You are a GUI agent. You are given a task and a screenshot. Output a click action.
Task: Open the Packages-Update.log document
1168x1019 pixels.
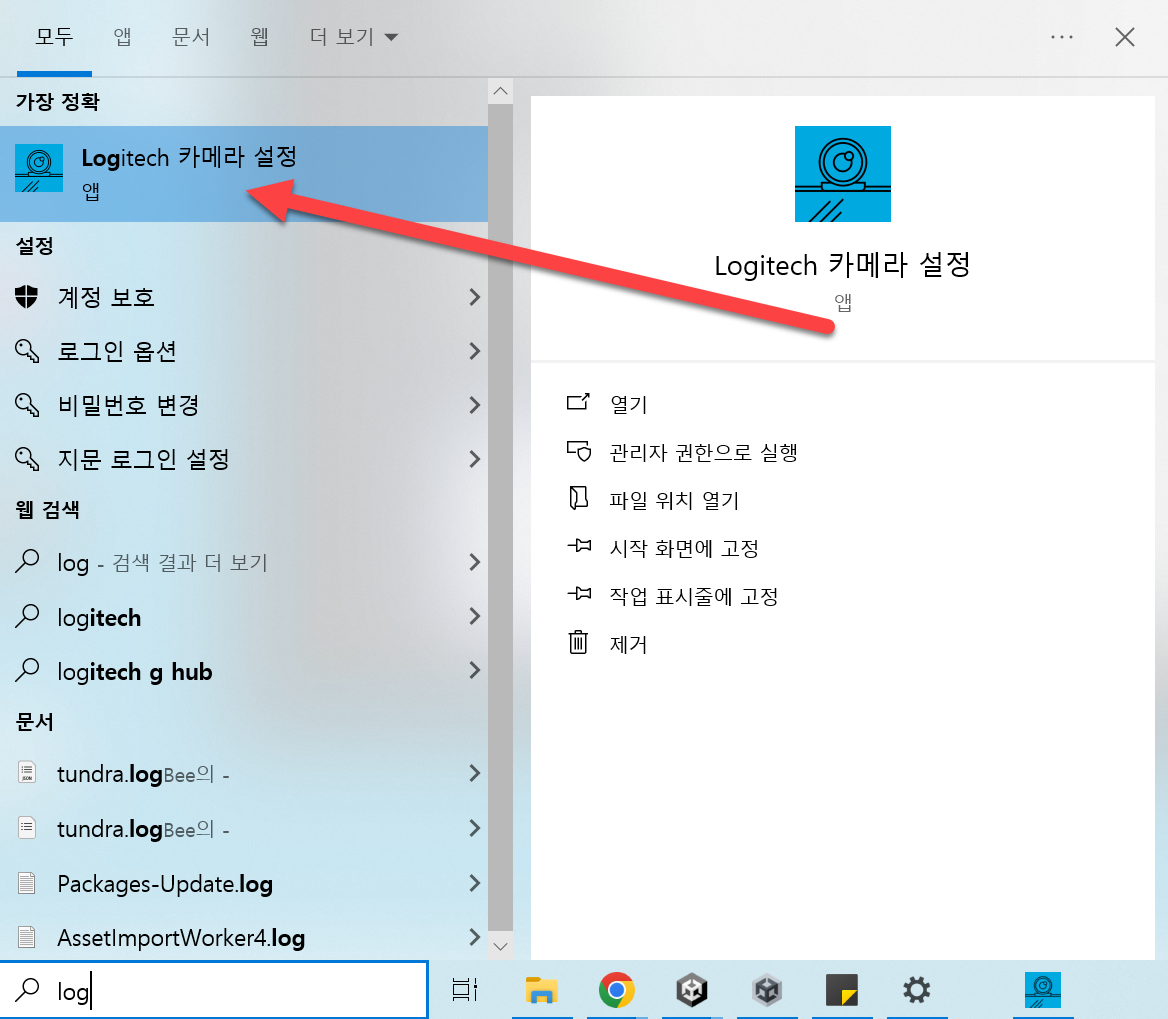pyautogui.click(x=244, y=883)
